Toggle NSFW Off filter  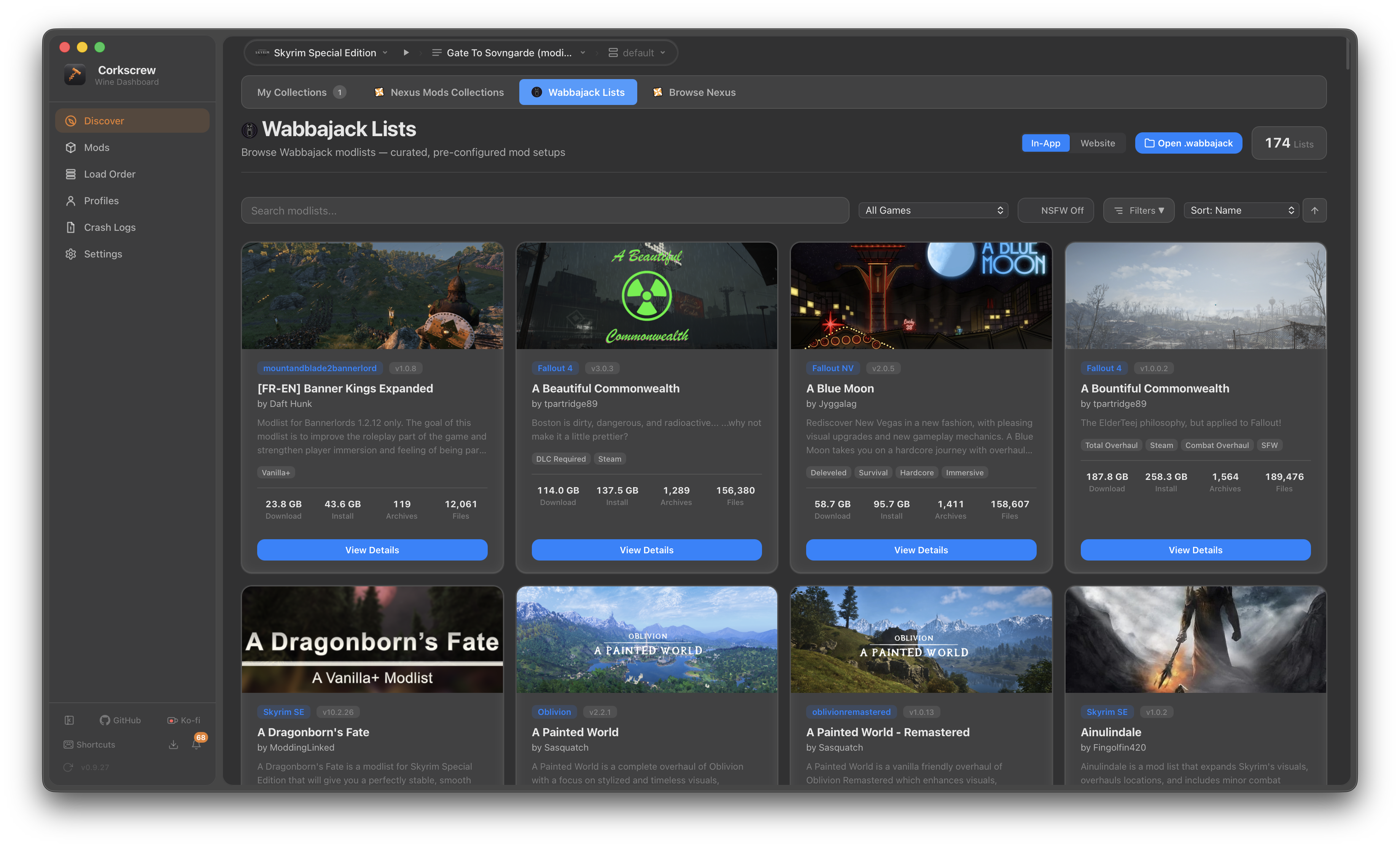(x=1055, y=210)
